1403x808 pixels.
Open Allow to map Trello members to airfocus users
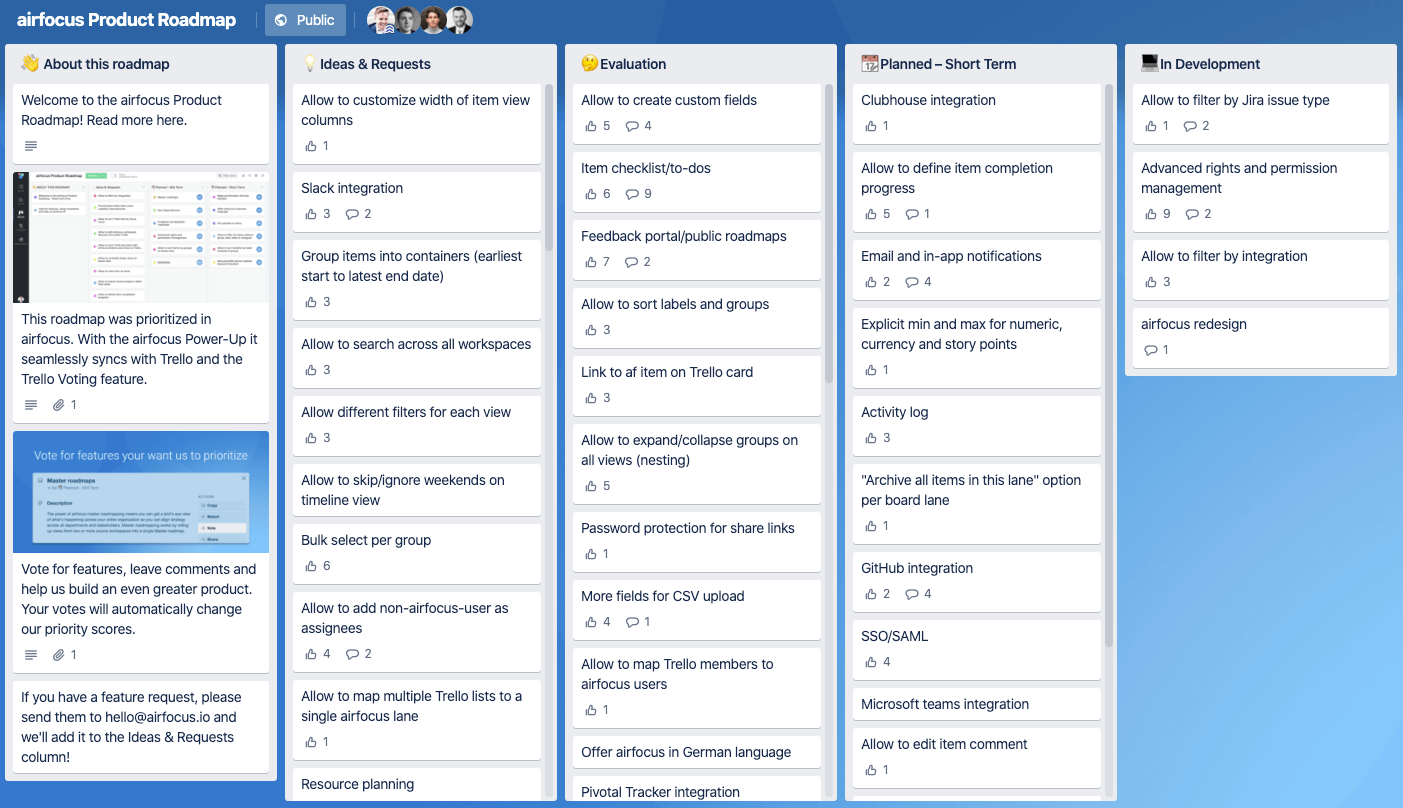tap(696, 687)
